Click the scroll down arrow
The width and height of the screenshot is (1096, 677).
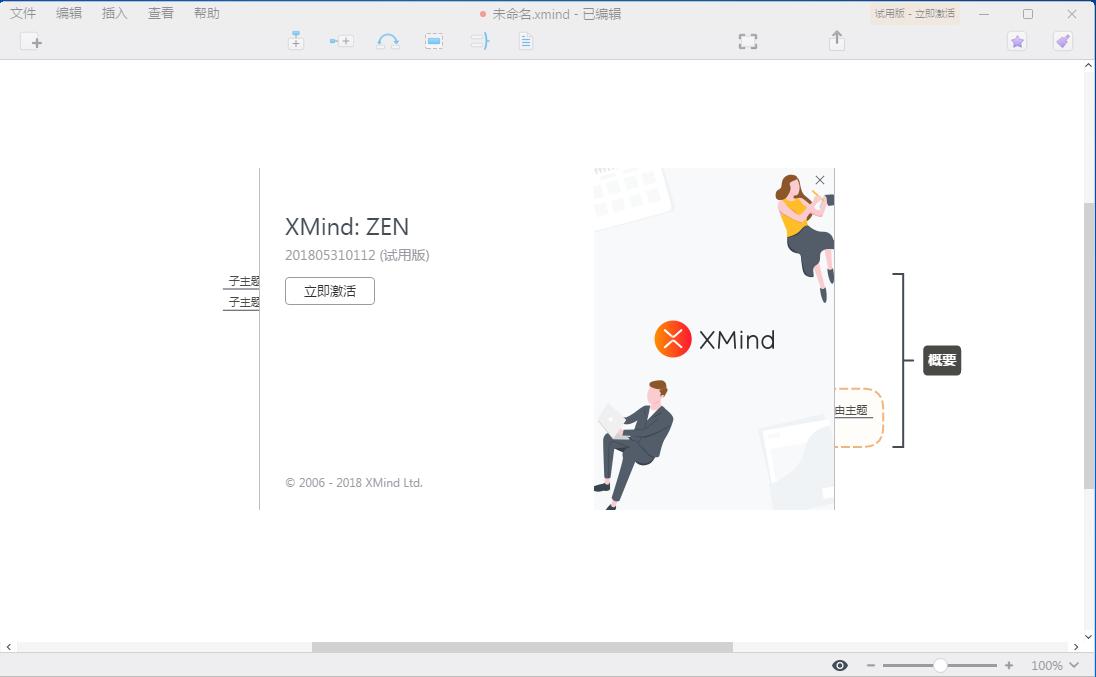(1088, 636)
